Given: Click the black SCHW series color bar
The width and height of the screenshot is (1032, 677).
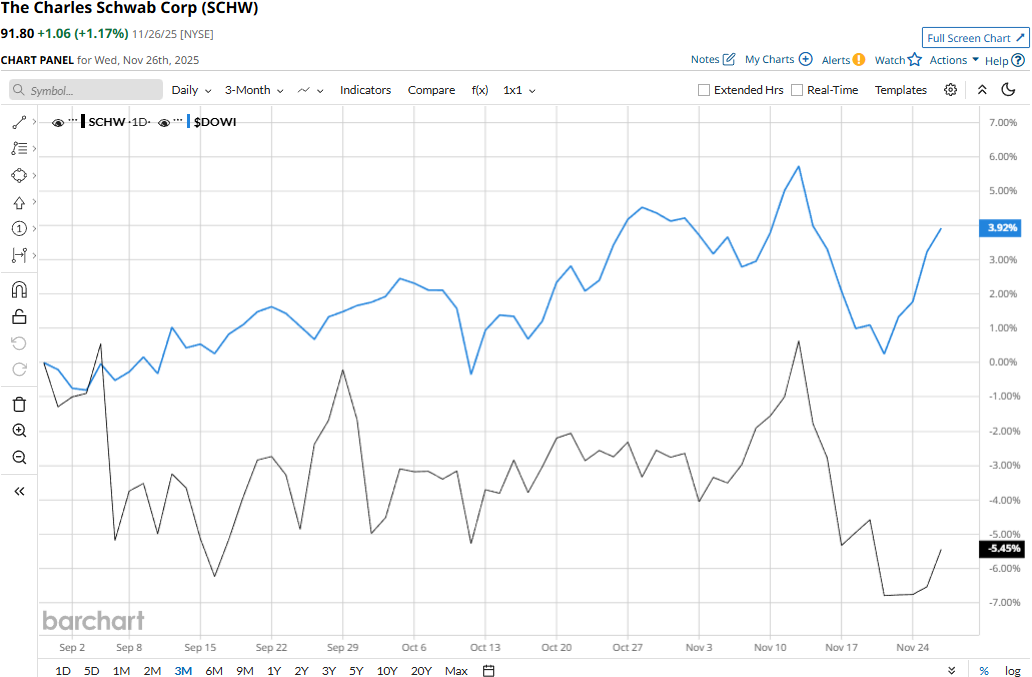Looking at the screenshot, I should (83, 122).
